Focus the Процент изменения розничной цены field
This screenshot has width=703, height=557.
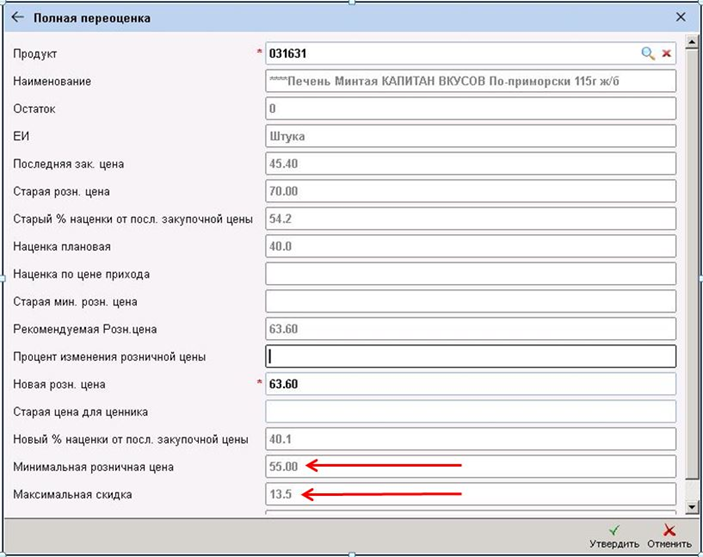click(470, 356)
